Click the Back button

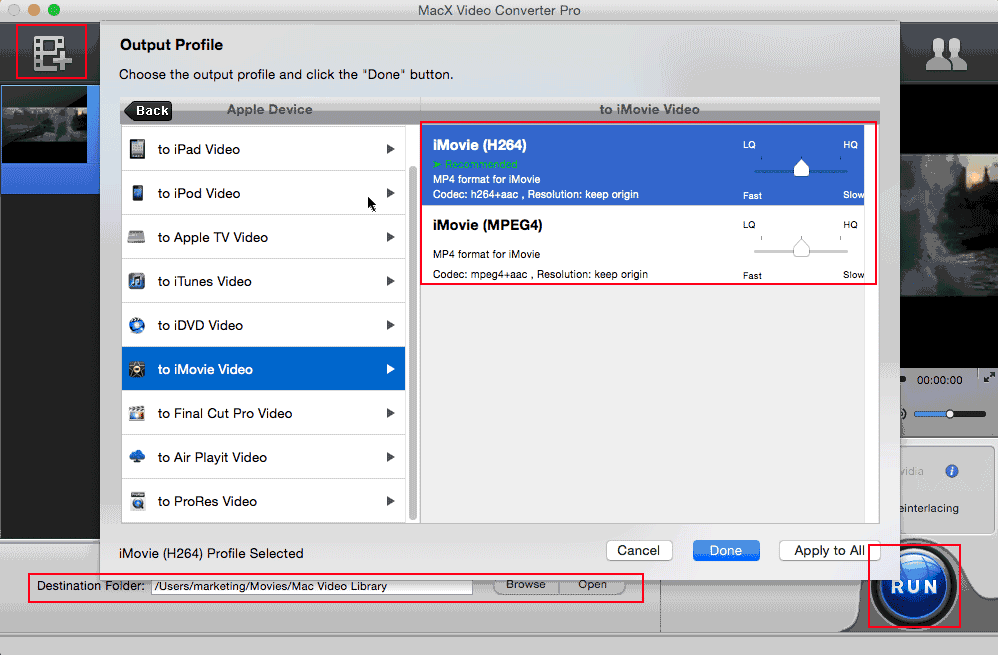pos(148,110)
